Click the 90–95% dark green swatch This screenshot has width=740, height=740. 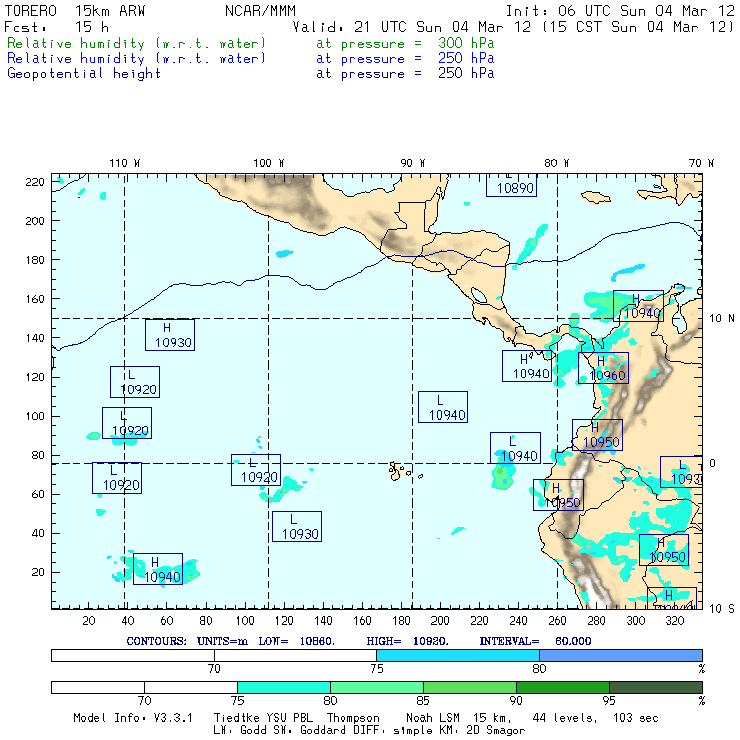coord(563,687)
